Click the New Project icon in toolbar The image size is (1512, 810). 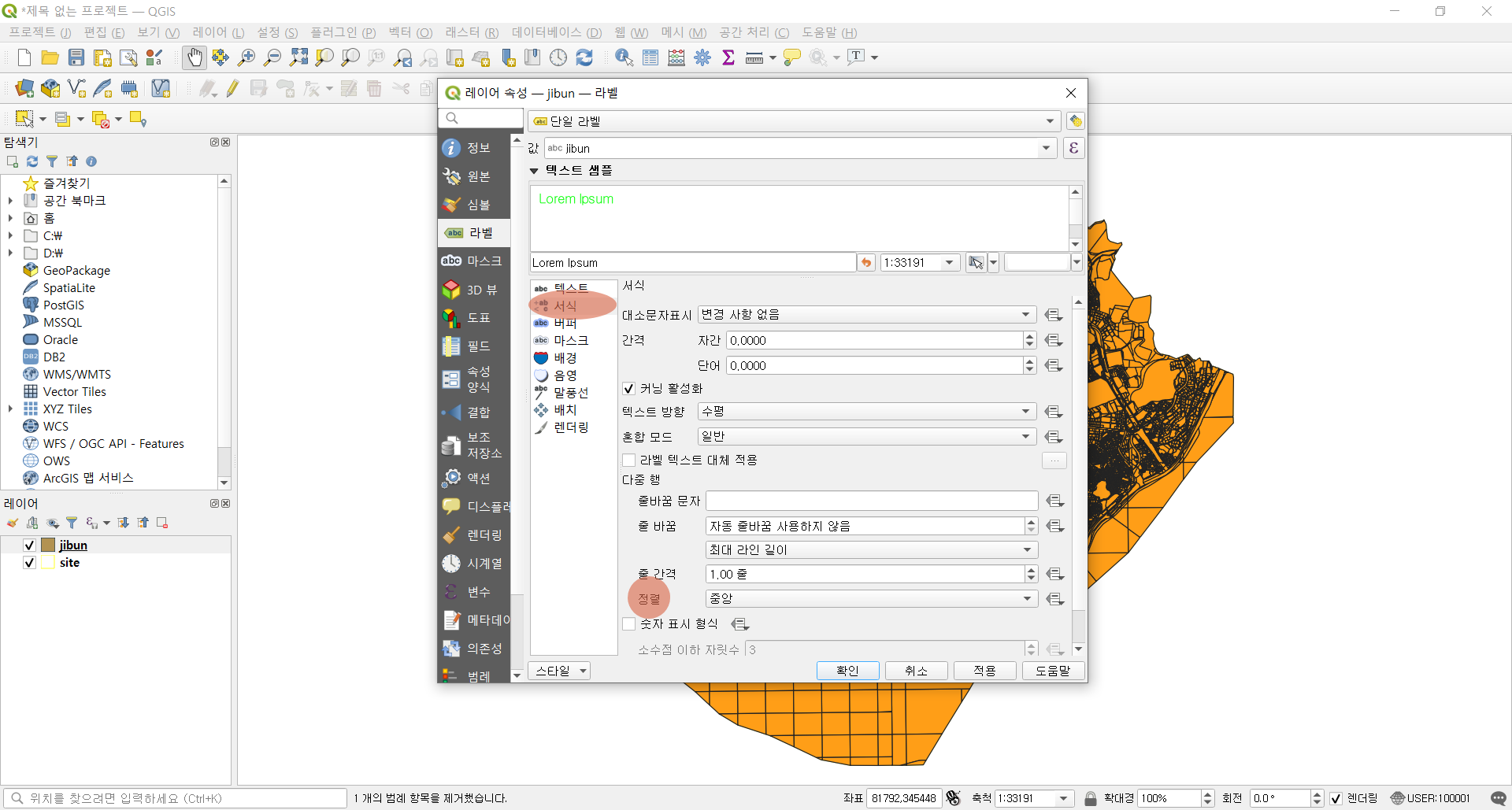click(x=24, y=57)
